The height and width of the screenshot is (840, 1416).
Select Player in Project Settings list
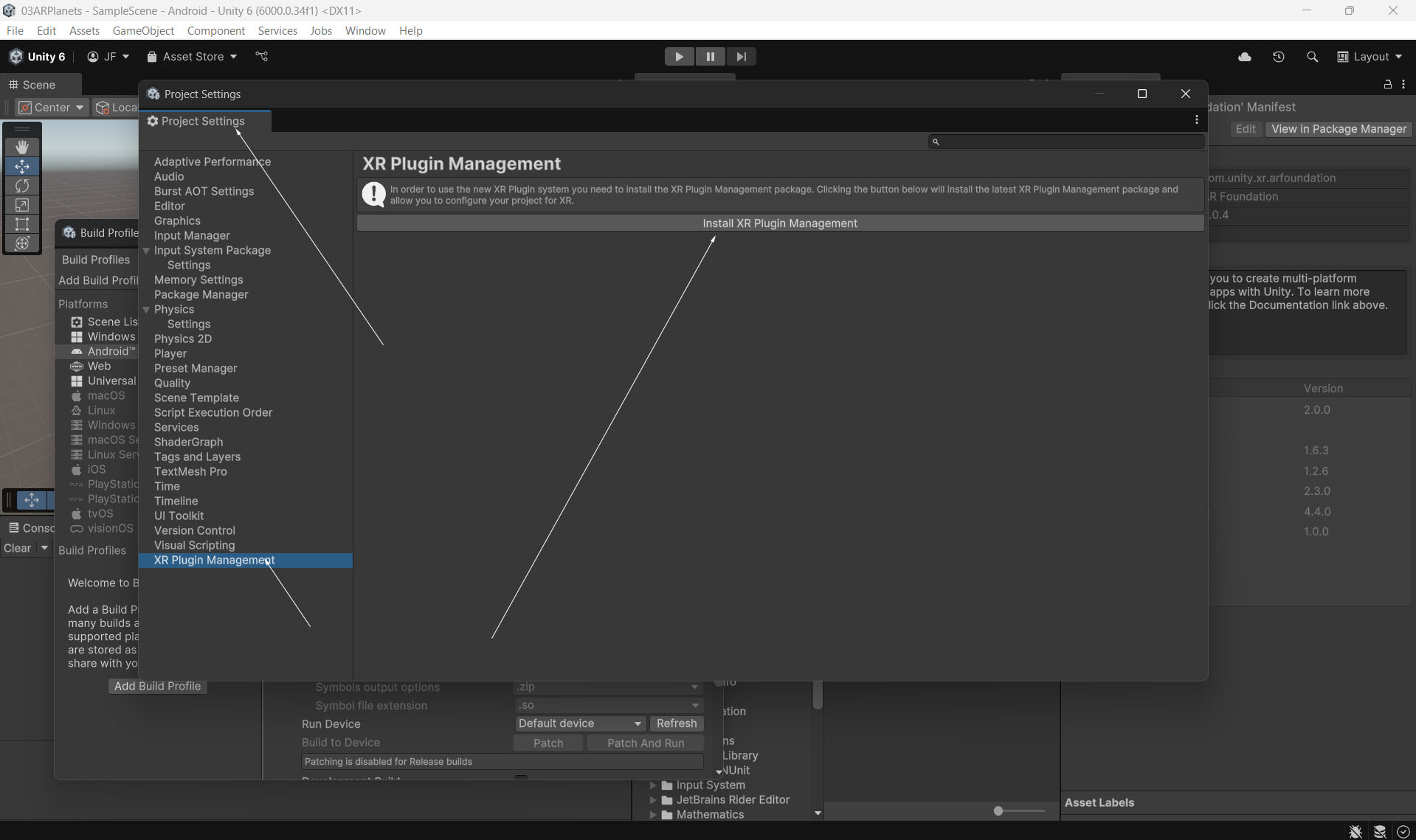(x=170, y=353)
